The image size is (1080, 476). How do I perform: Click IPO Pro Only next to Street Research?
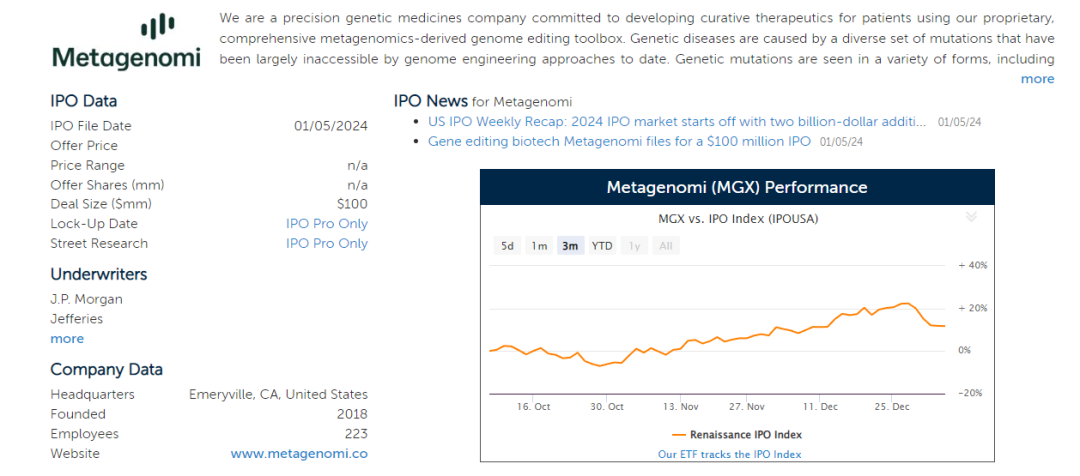326,243
